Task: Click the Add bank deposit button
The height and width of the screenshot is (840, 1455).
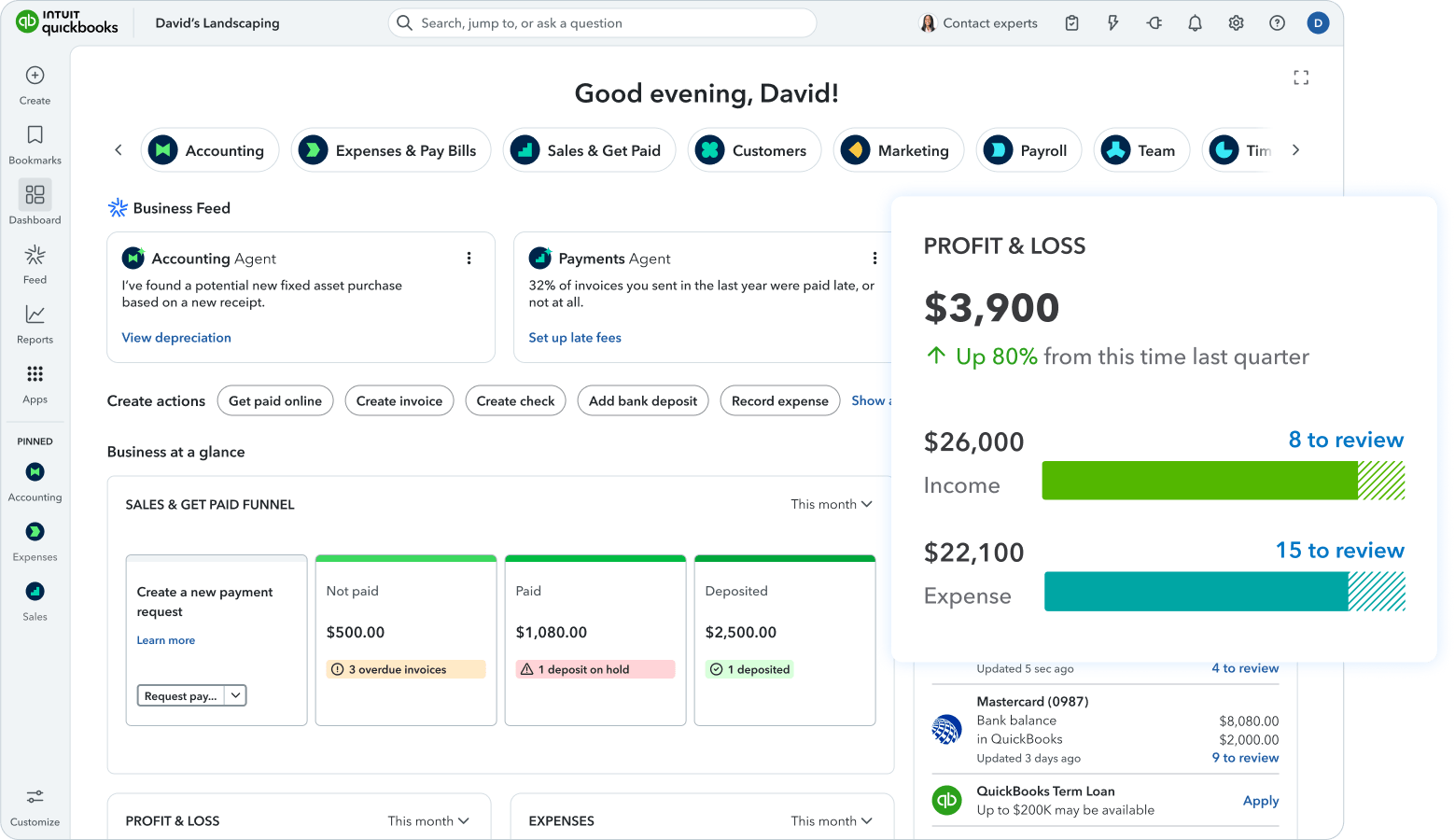Action: pos(643,401)
